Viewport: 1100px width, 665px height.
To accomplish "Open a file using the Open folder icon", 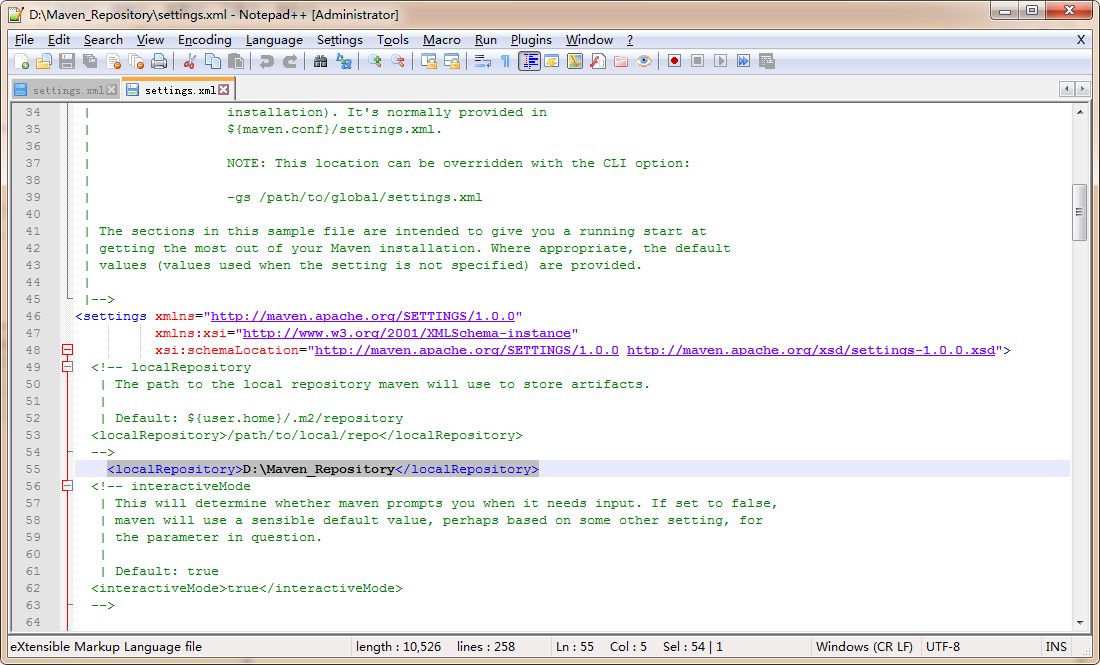I will 44,62.
